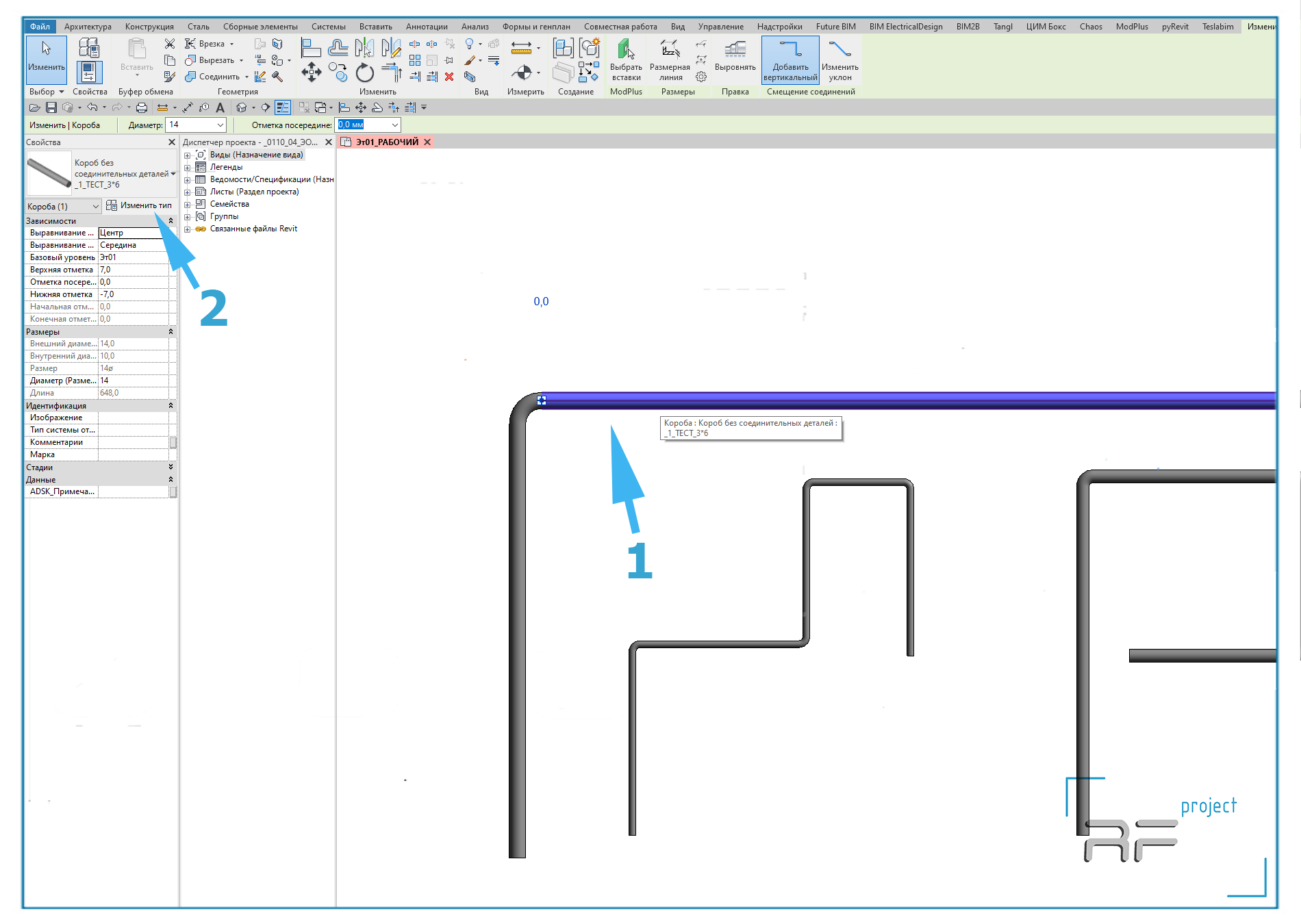
Task: Open the Диаметр dropdown in options bar
Action: click(220, 125)
